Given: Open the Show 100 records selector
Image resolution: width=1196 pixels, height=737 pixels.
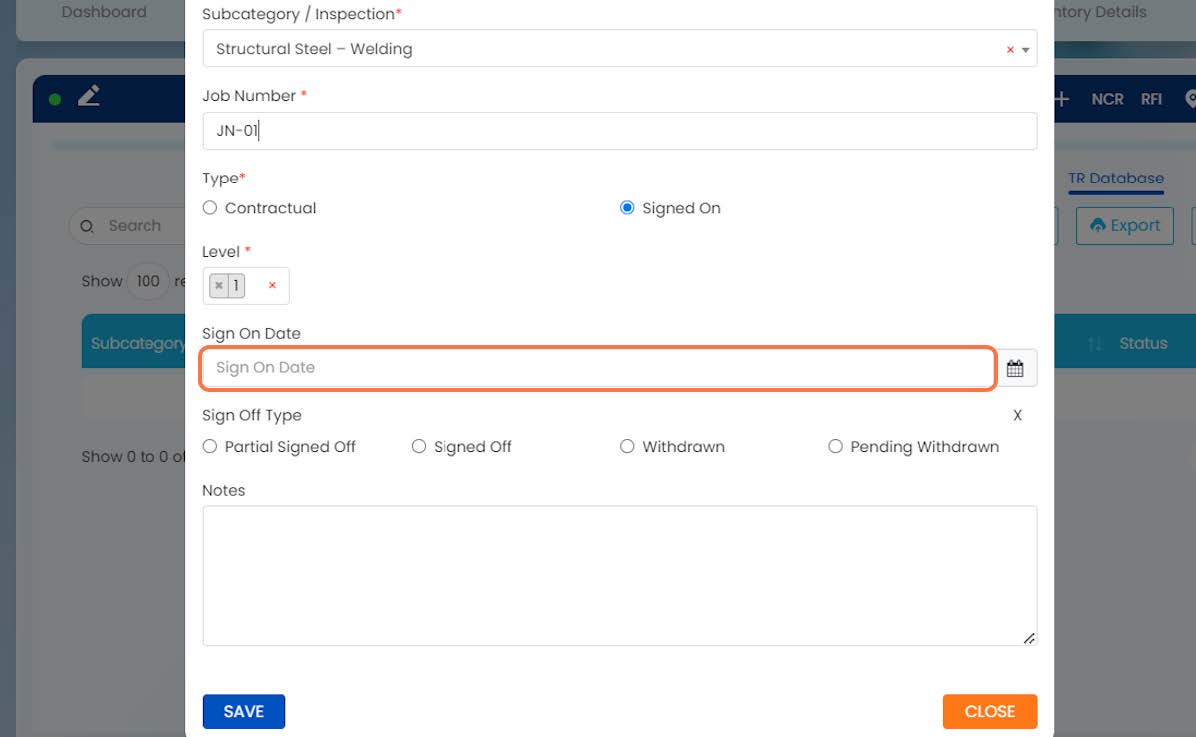Looking at the screenshot, I should (x=147, y=281).
